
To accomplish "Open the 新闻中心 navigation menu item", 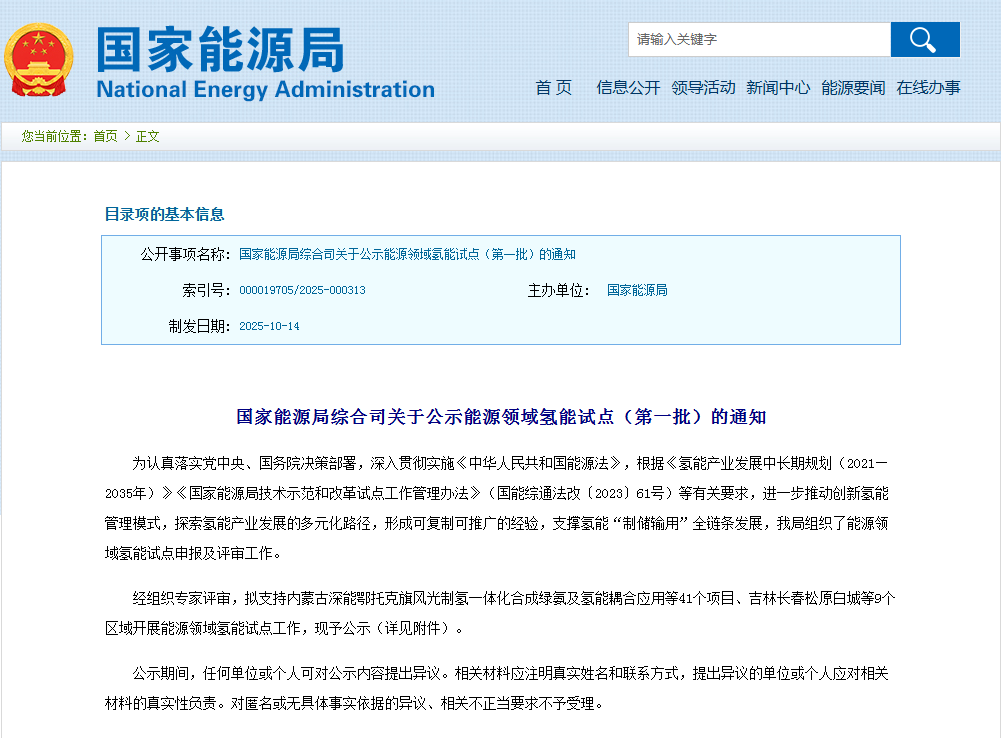I will coord(776,88).
